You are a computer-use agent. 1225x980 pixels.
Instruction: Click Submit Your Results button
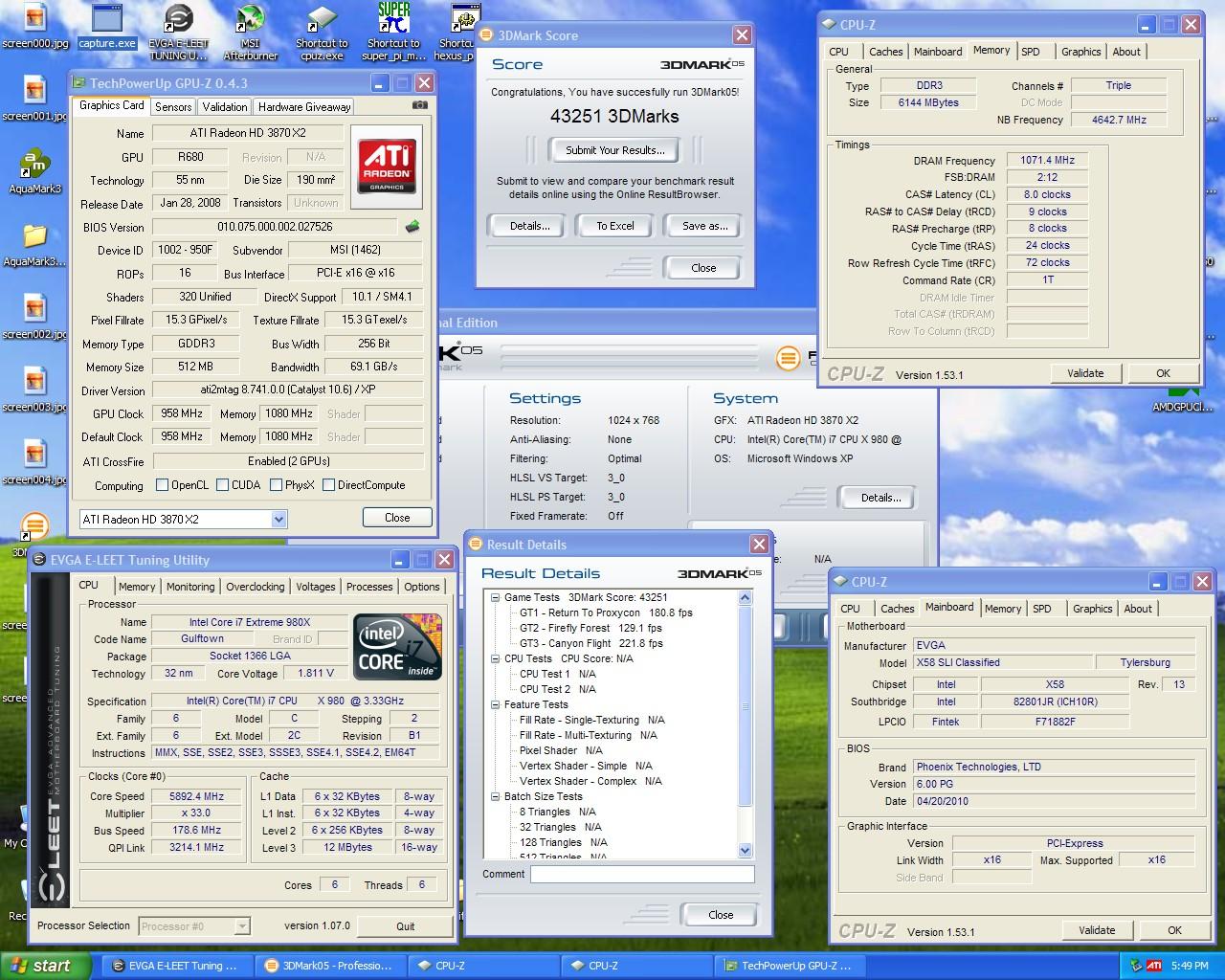click(615, 150)
